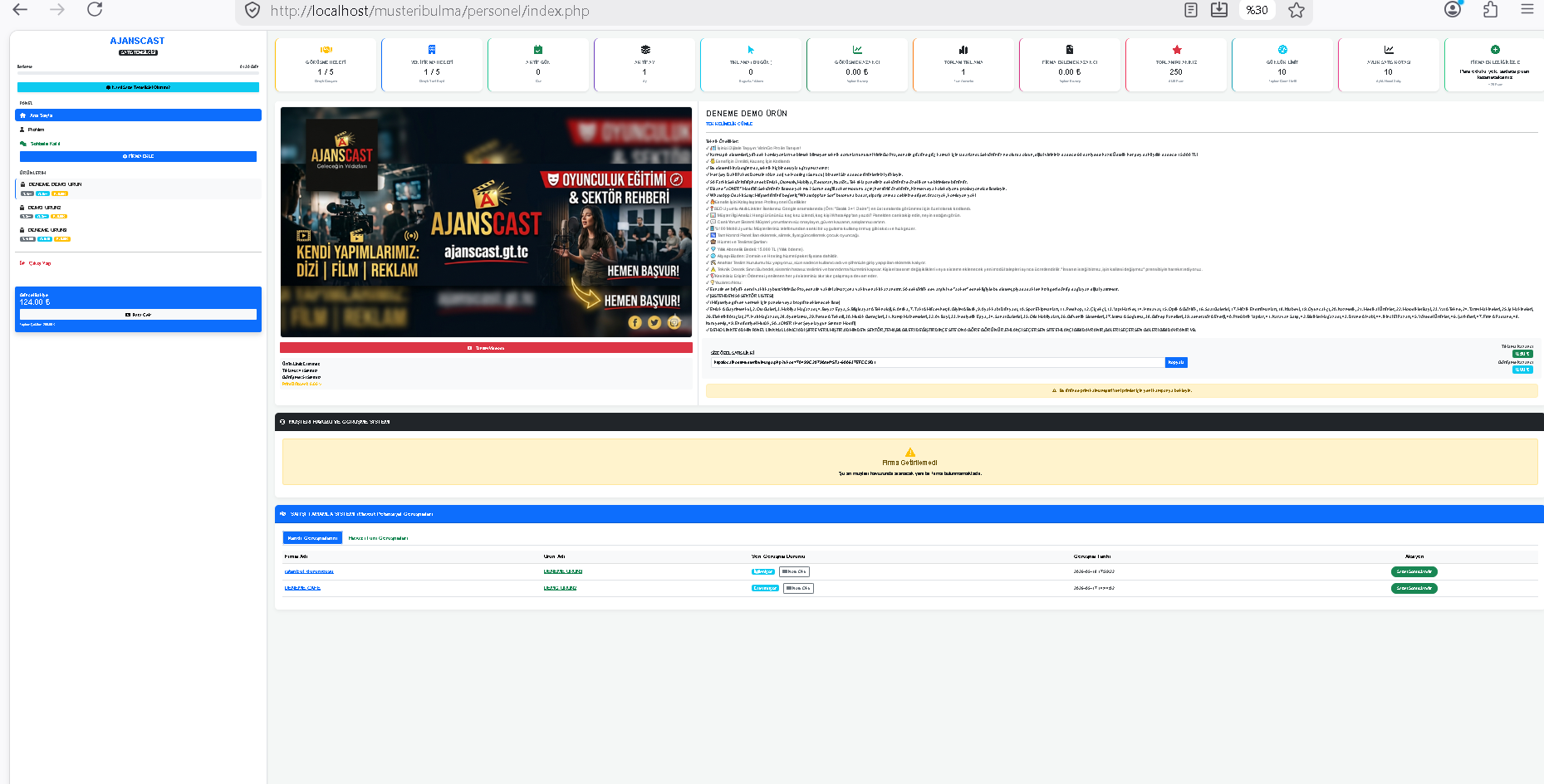Click green action button in istanbul row
The width and height of the screenshot is (1544, 784).
(x=1414, y=571)
